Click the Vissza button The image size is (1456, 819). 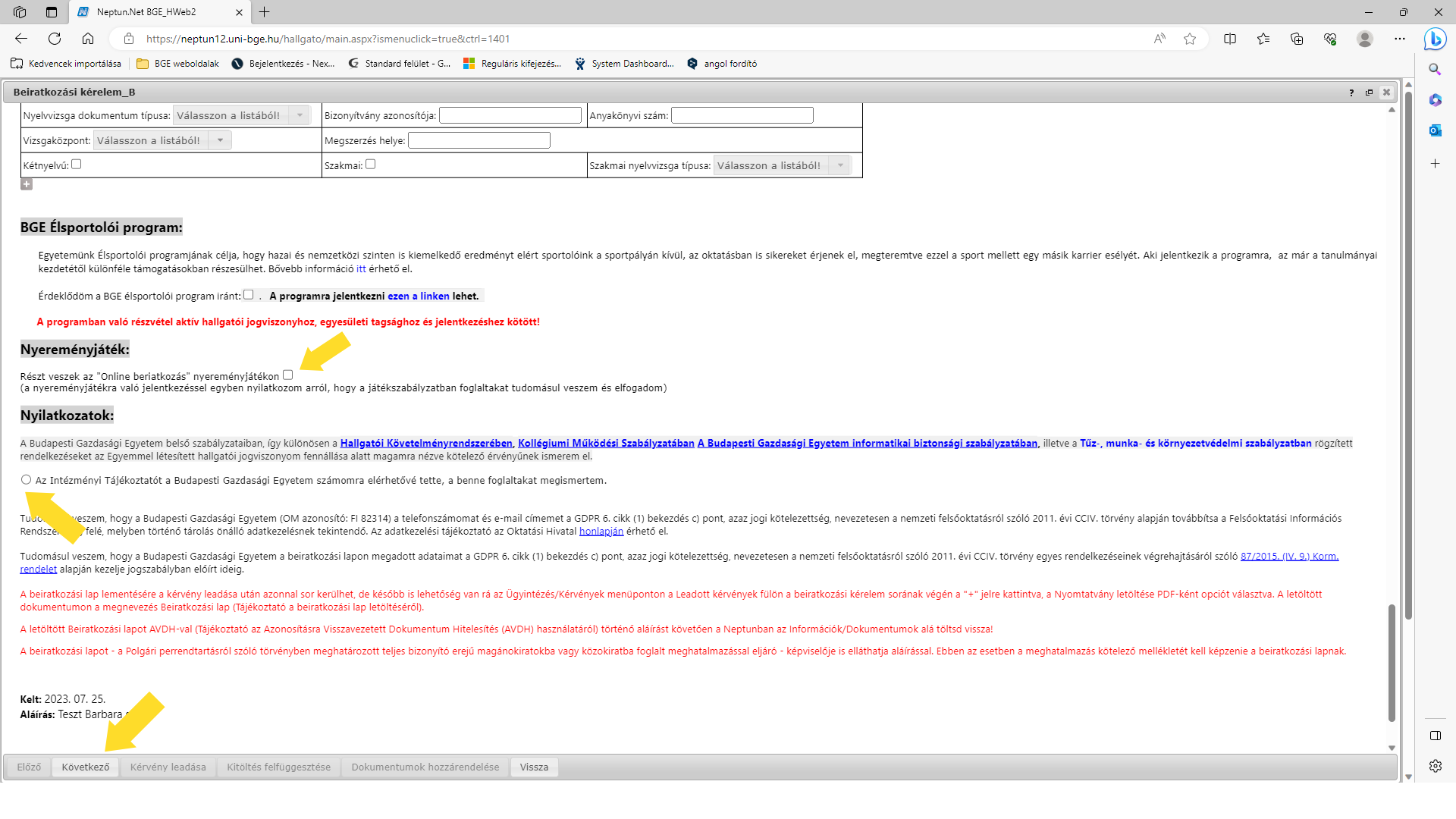[x=534, y=767]
